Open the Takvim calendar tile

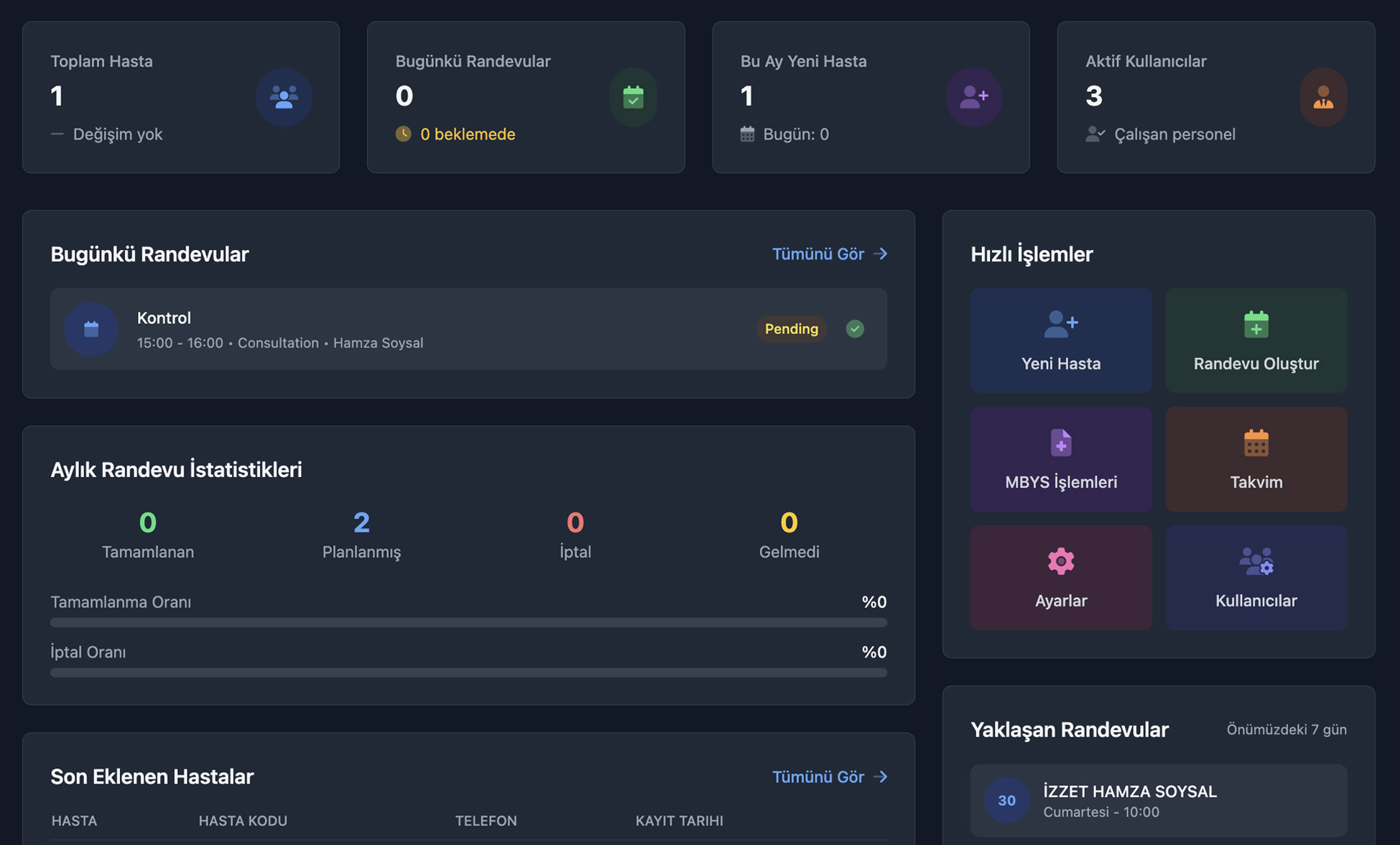click(1255, 459)
